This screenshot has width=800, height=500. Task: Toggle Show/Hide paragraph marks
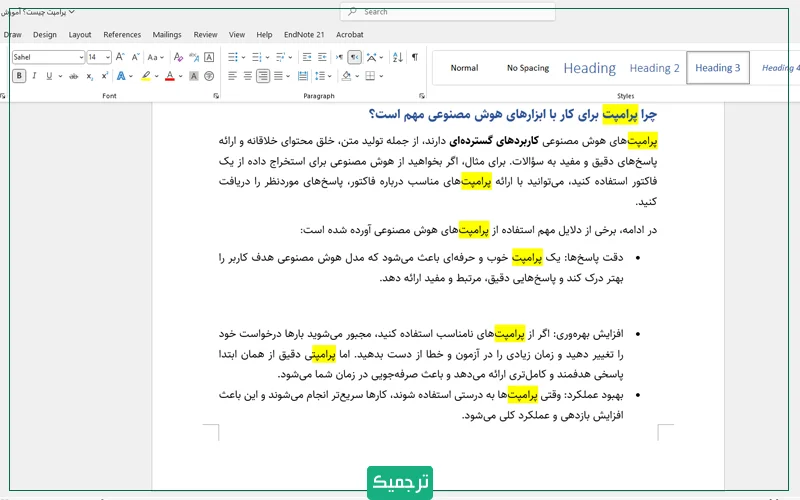pos(415,57)
